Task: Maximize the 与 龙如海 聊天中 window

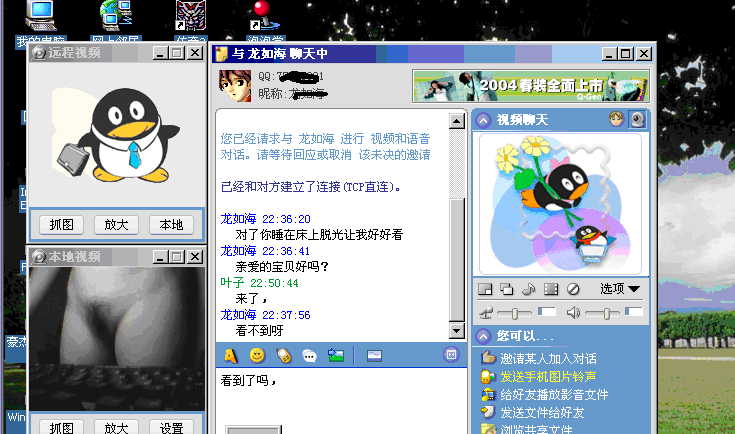Action: [626, 54]
